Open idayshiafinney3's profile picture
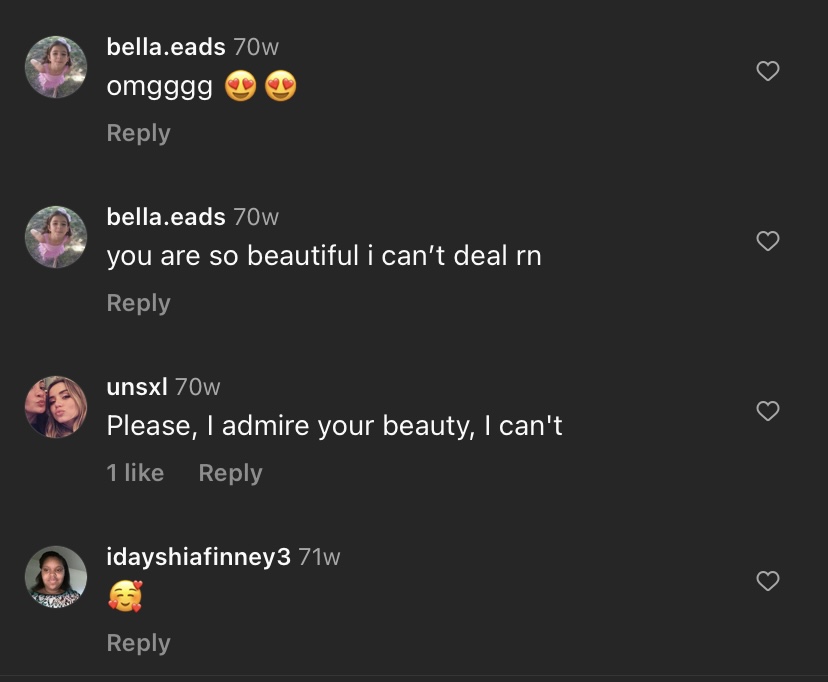This screenshot has height=682, width=828. (x=56, y=577)
